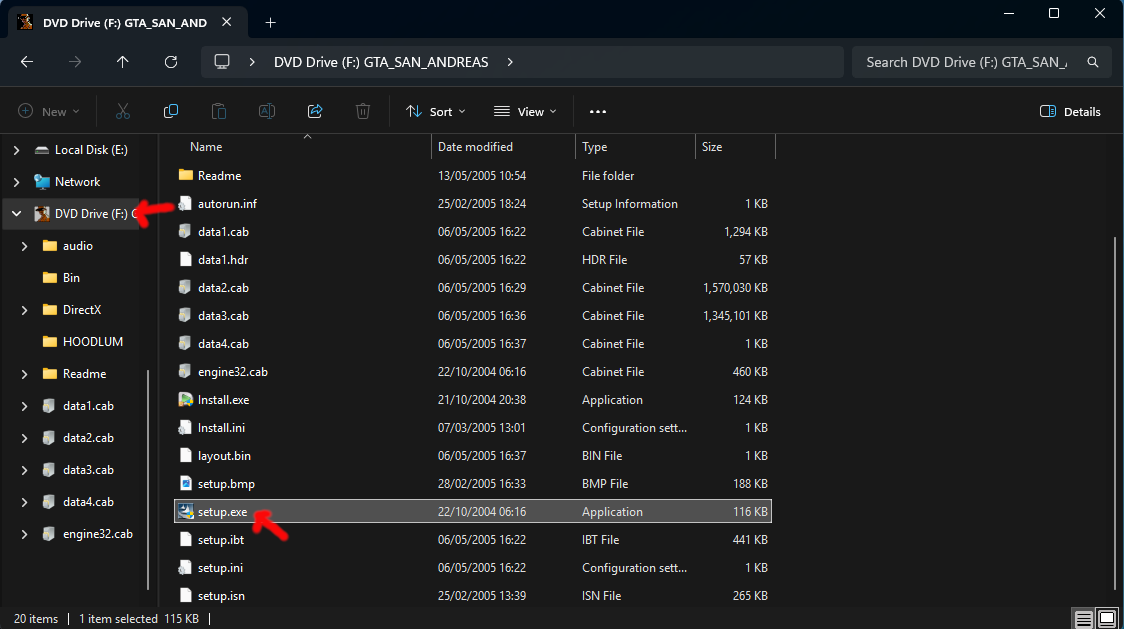Click the chevron before DVD Drive in address bar

[x=252, y=62]
